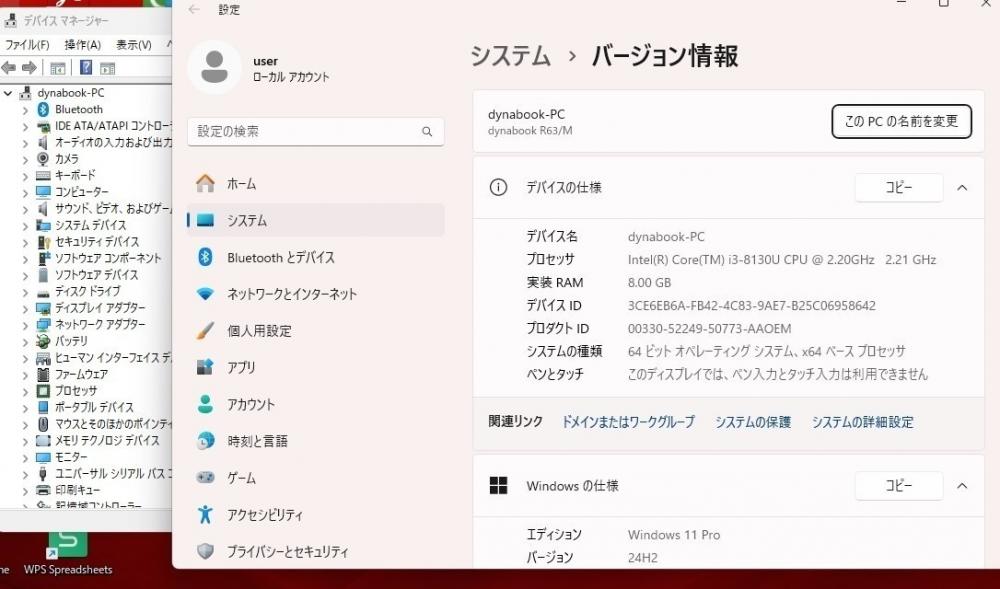Click Device Manager forward arrow toolbar icon
Screen dimensions: 1000x589
click(29, 68)
